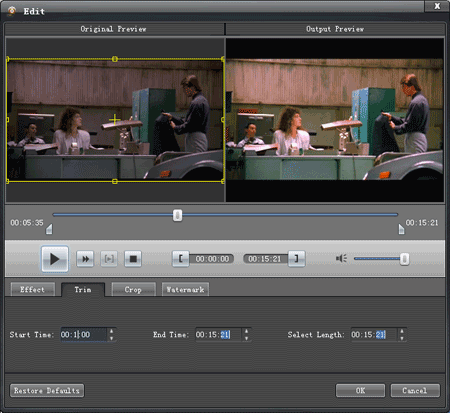Image resolution: width=450 pixels, height=413 pixels.
Task: Mute audio using the speaker icon
Action: pyautogui.click(x=341, y=258)
